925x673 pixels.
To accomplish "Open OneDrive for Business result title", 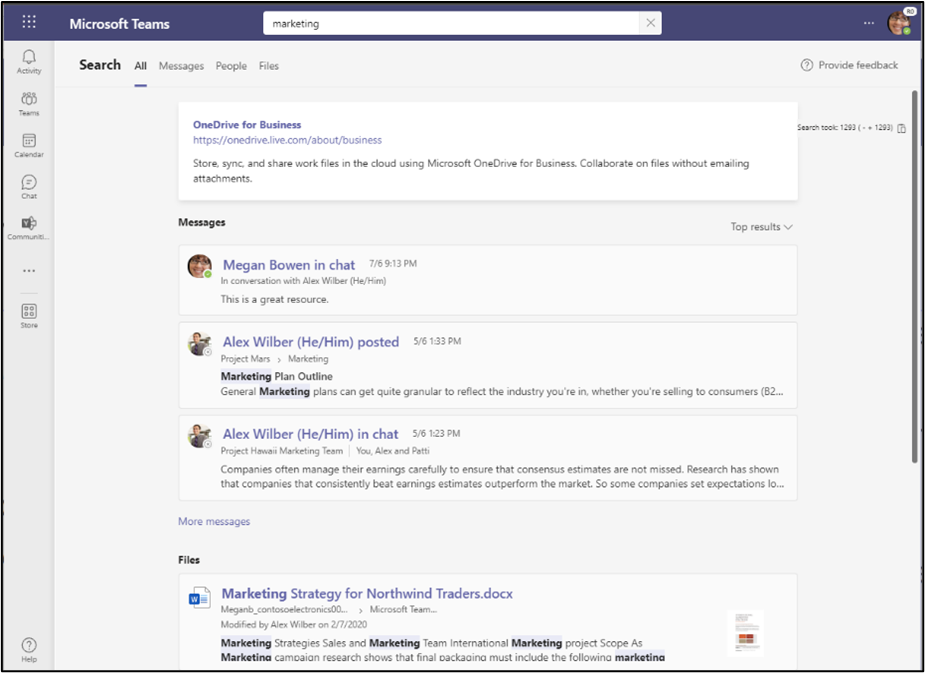I will [x=247, y=124].
